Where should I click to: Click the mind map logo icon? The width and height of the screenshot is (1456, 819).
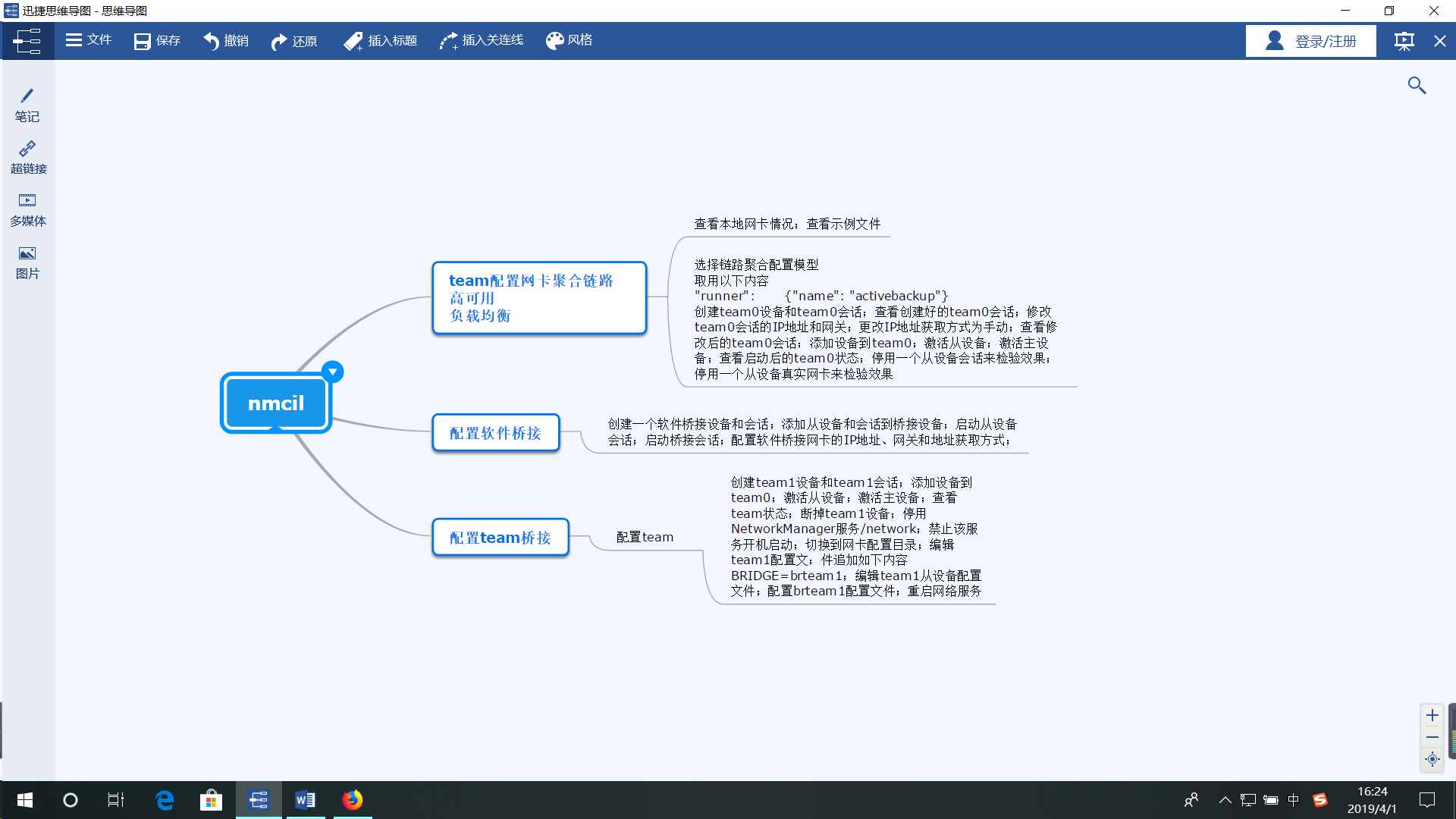[27, 41]
